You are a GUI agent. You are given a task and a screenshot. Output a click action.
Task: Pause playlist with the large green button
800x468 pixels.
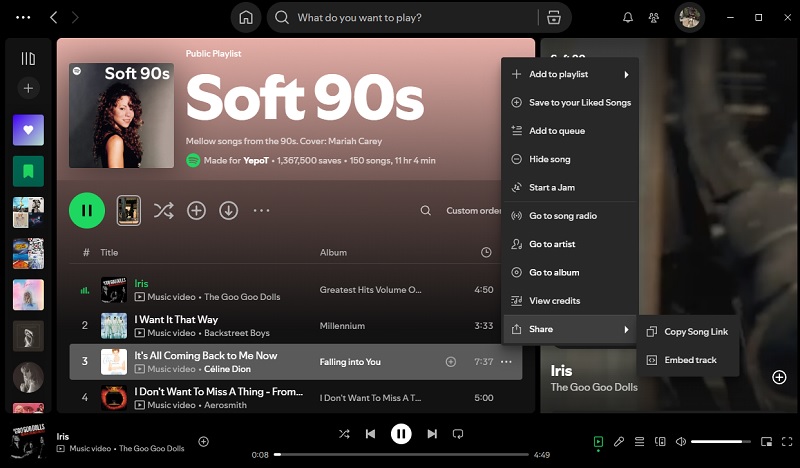point(87,210)
